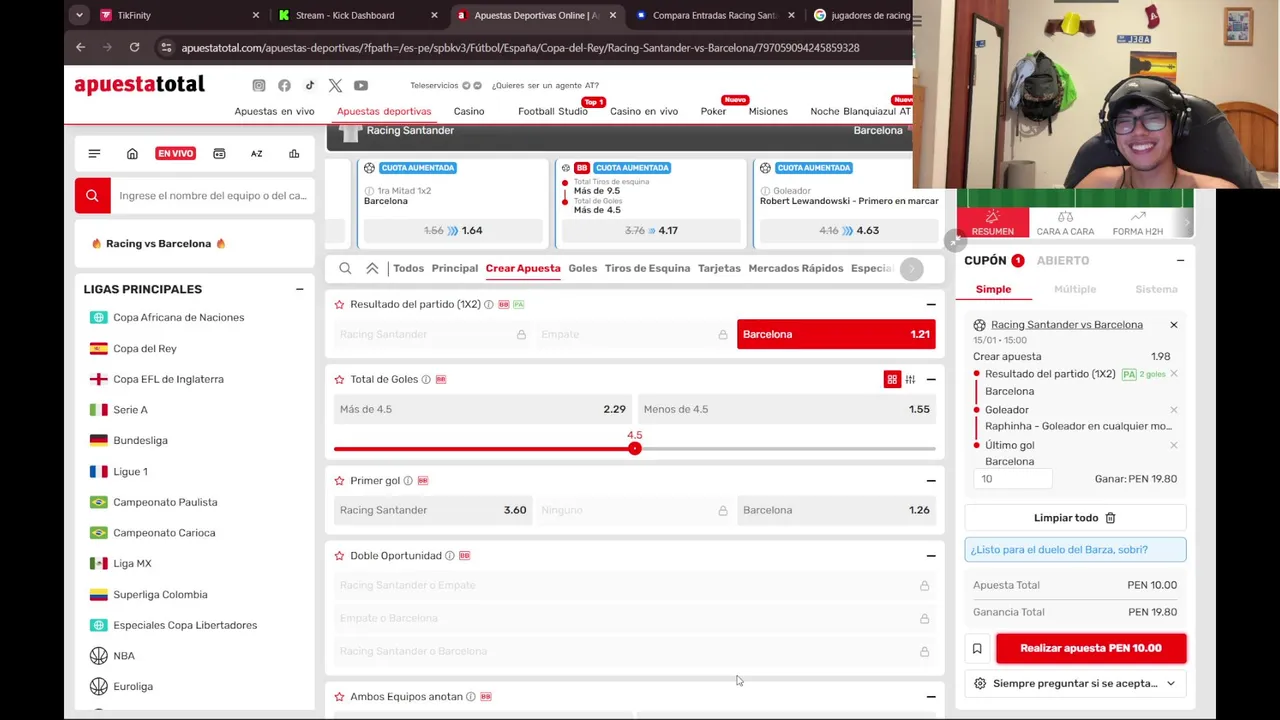
Task: Remove Resultado del partido selection from coupon
Action: 1174,374
